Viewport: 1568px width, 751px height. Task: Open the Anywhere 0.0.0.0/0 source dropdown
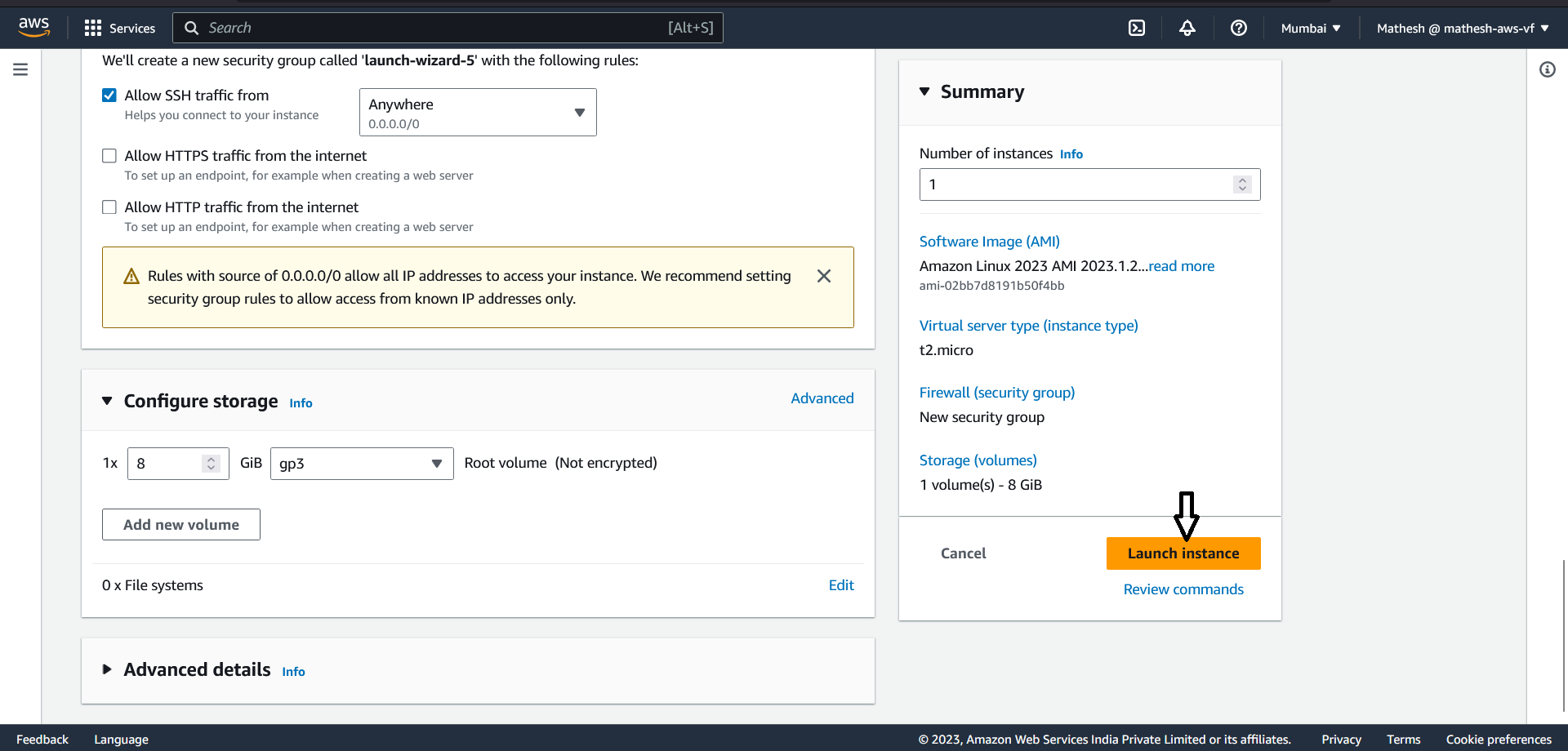click(478, 113)
